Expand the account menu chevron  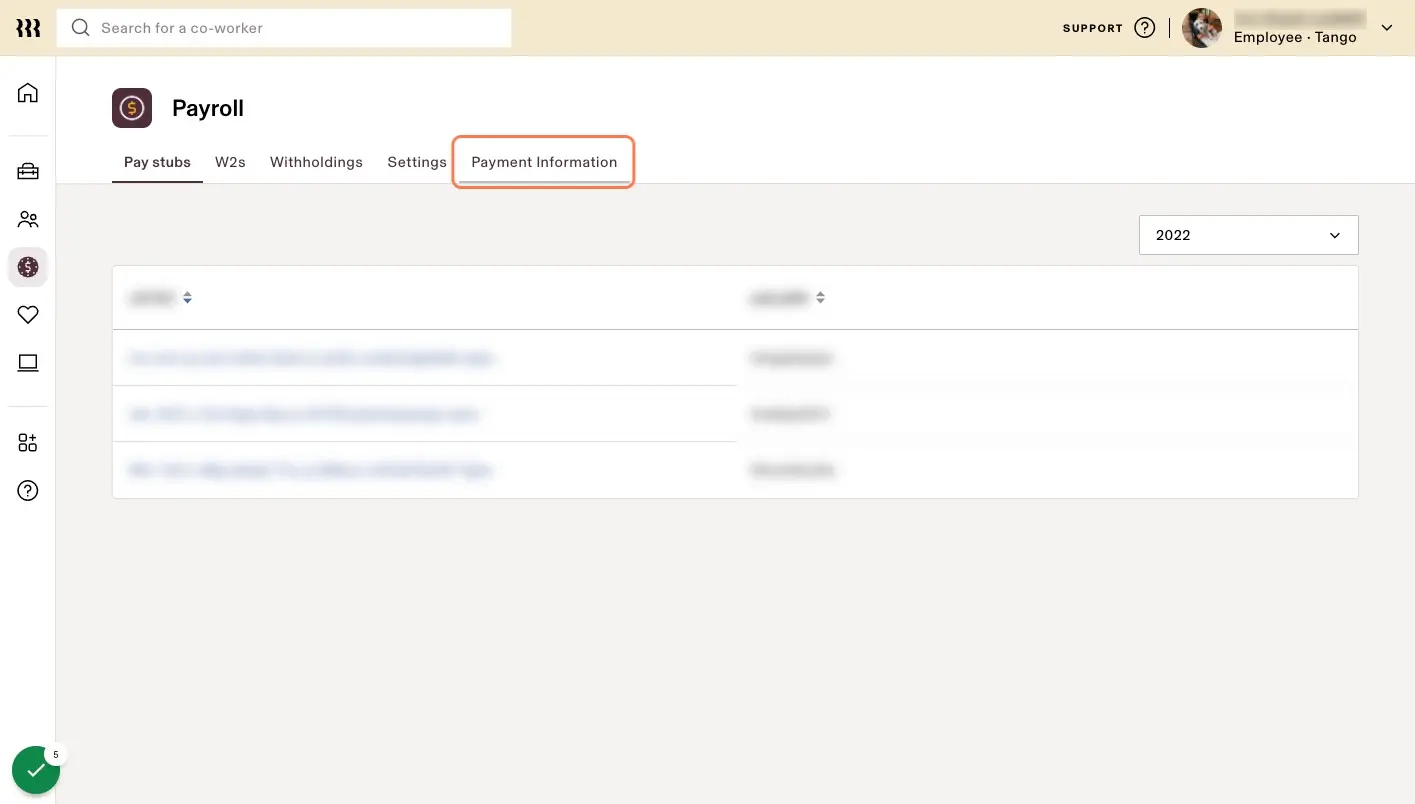1387,28
